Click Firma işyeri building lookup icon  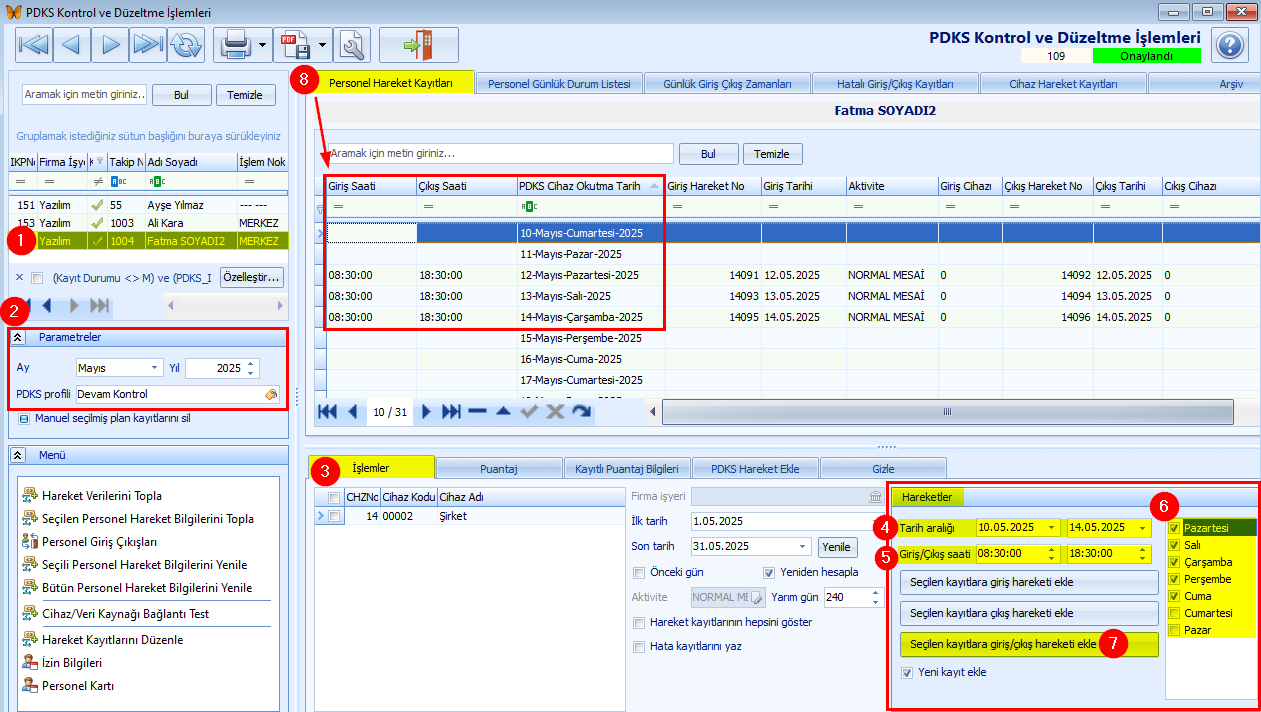click(x=875, y=496)
